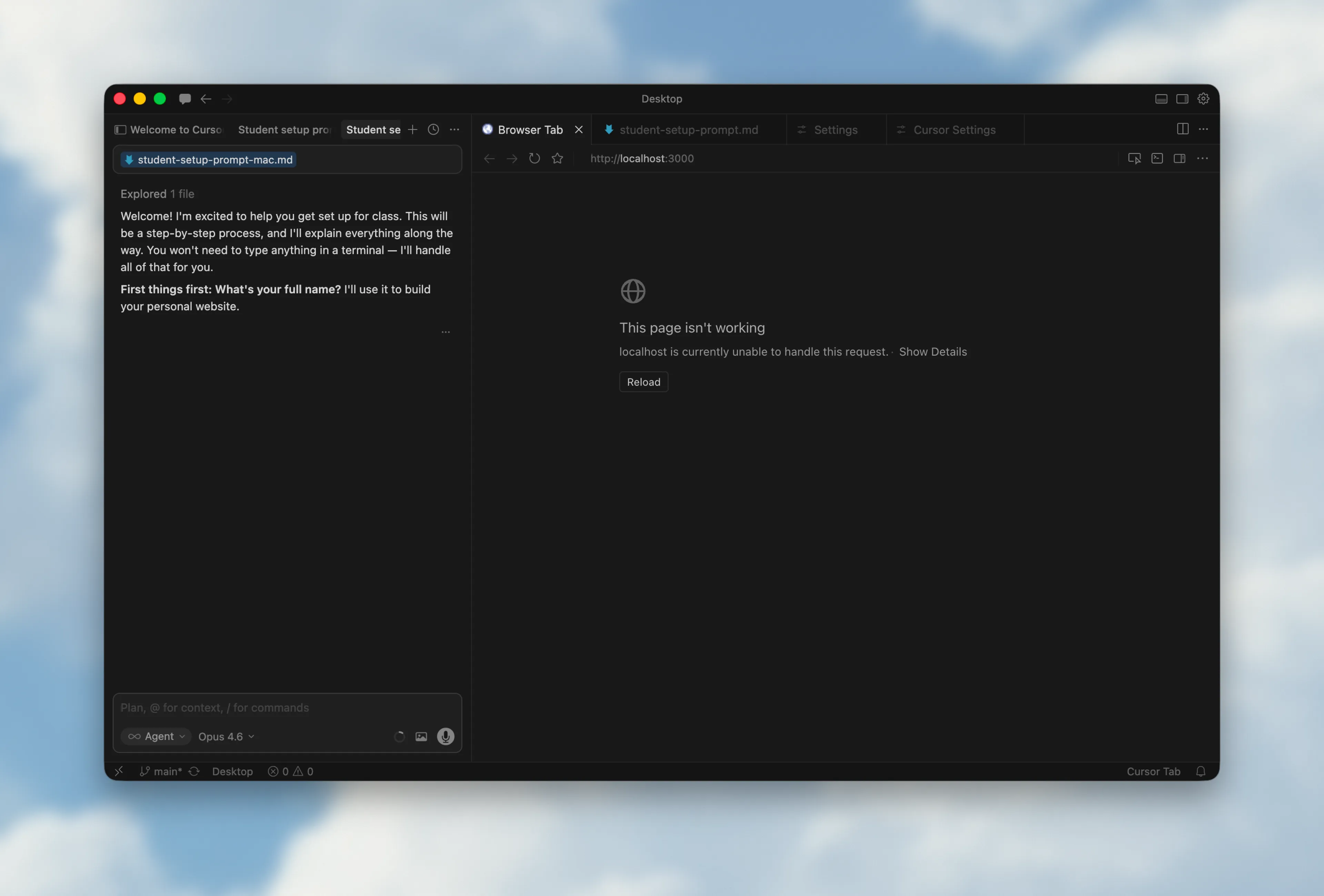Open browser console/devtools icon
Screen dimensions: 1324x896
click(x=1157, y=159)
